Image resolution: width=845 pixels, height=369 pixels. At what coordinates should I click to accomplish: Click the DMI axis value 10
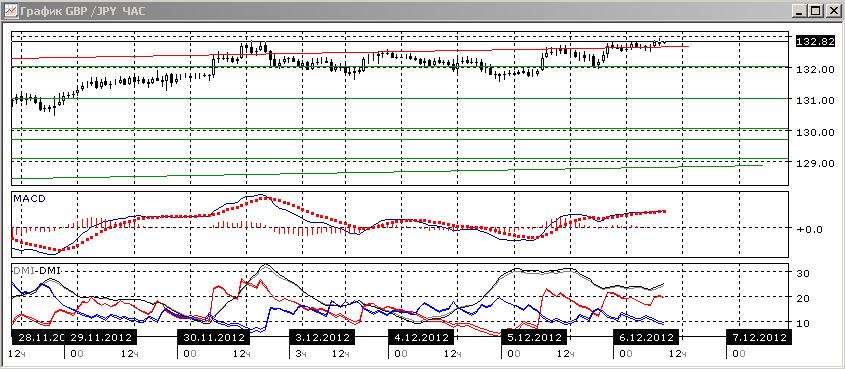[x=804, y=323]
